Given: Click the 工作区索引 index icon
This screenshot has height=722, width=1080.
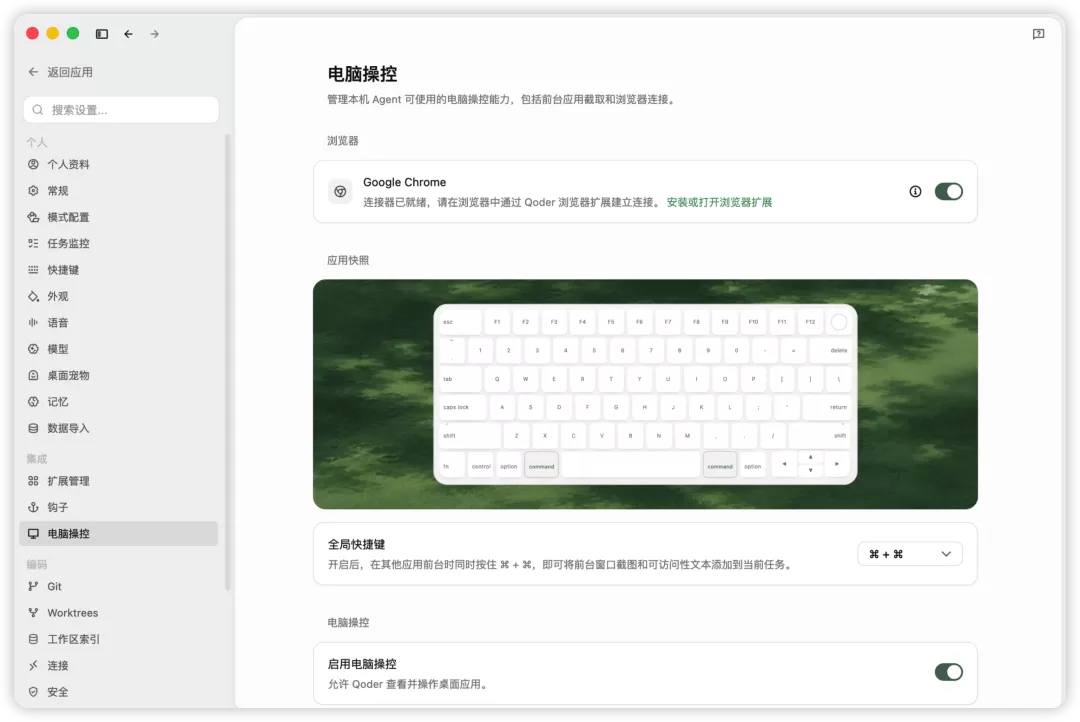Looking at the screenshot, I should tap(33, 639).
